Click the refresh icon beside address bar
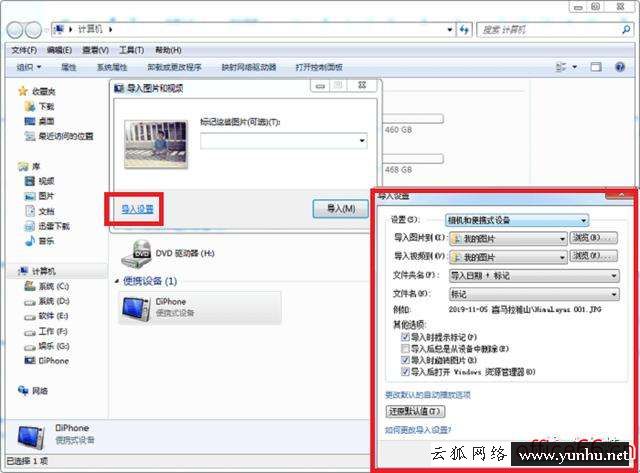 pyautogui.click(x=464, y=30)
